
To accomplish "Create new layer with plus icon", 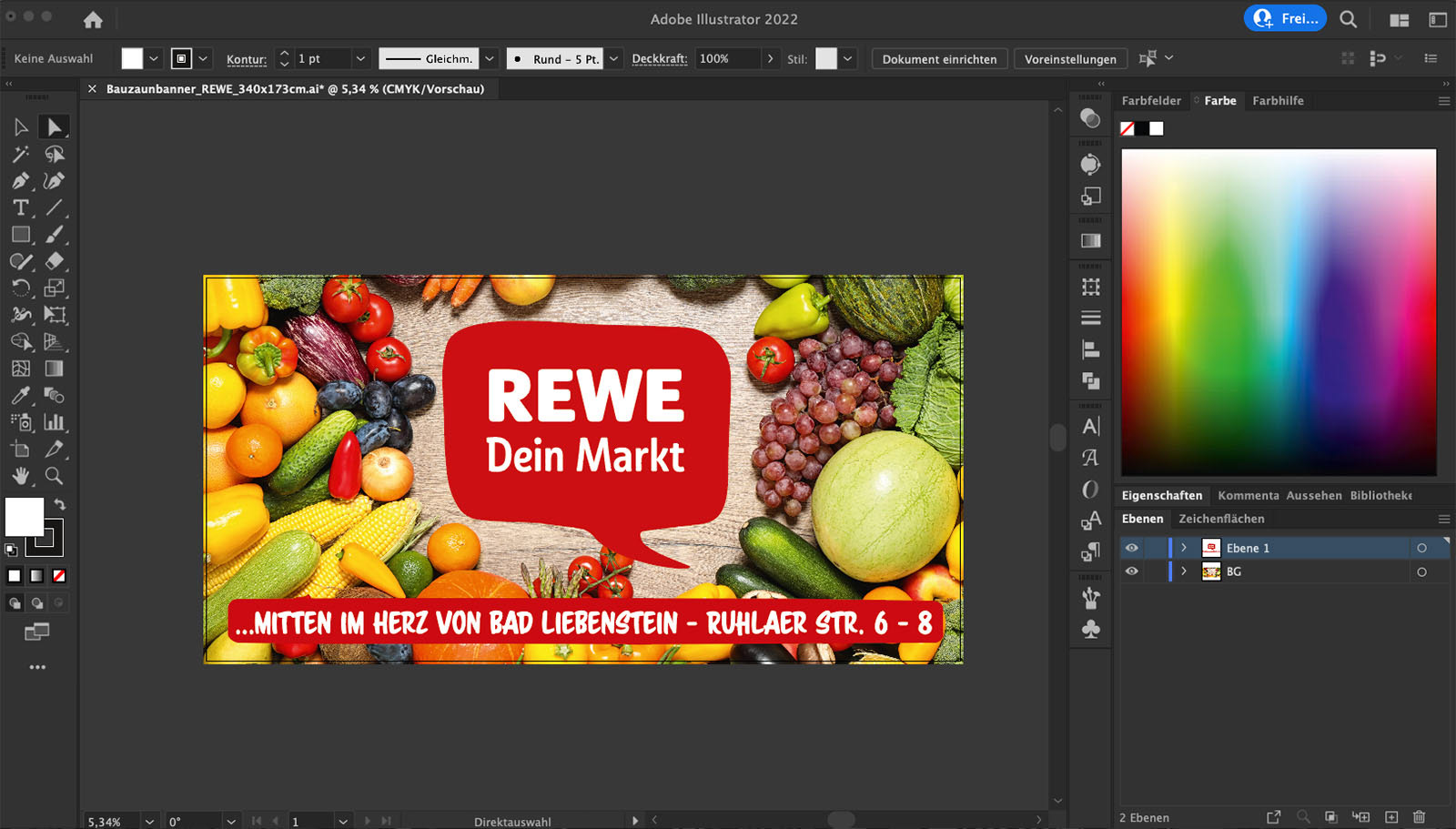I will coord(1391,817).
